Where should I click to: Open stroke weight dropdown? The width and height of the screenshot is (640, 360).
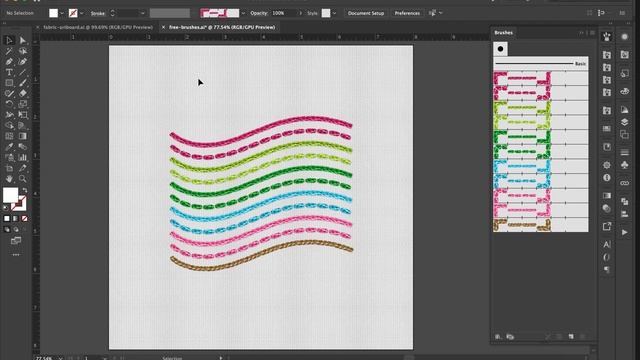pyautogui.click(x=142, y=13)
